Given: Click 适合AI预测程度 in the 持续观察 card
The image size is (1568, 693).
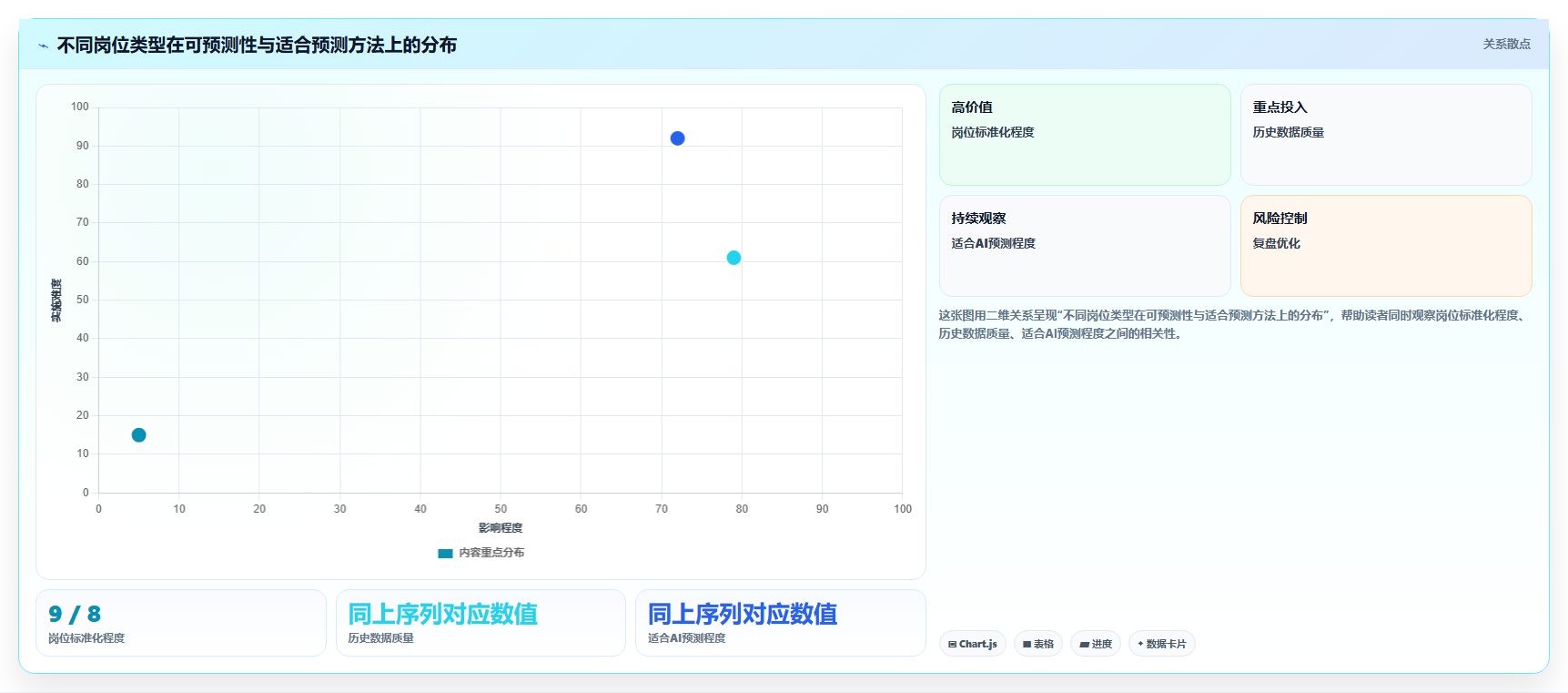Looking at the screenshot, I should pyautogui.click(x=994, y=243).
